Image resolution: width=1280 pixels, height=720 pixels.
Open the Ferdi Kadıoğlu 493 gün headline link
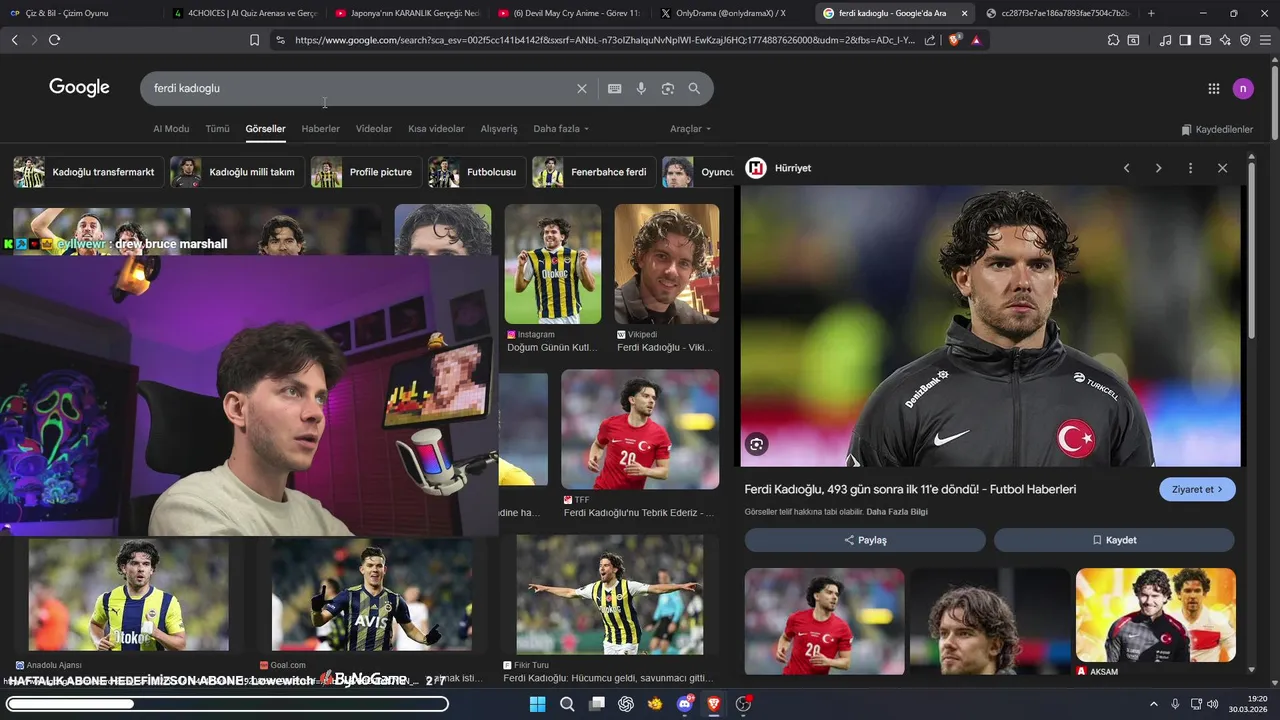[910, 489]
